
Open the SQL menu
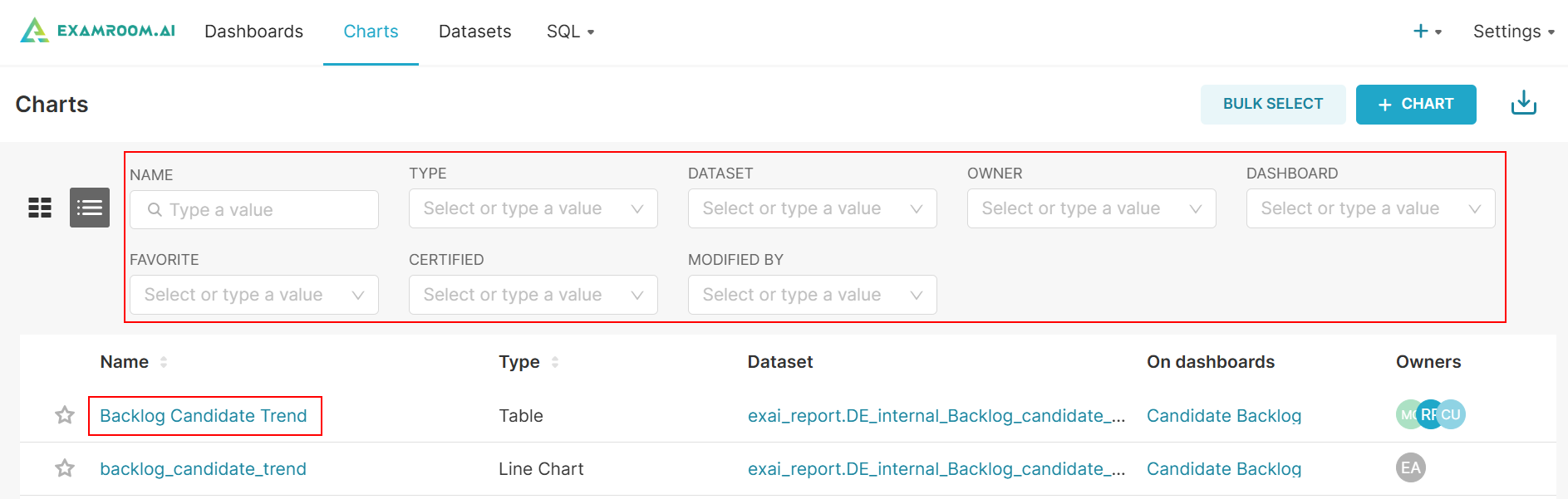click(570, 32)
